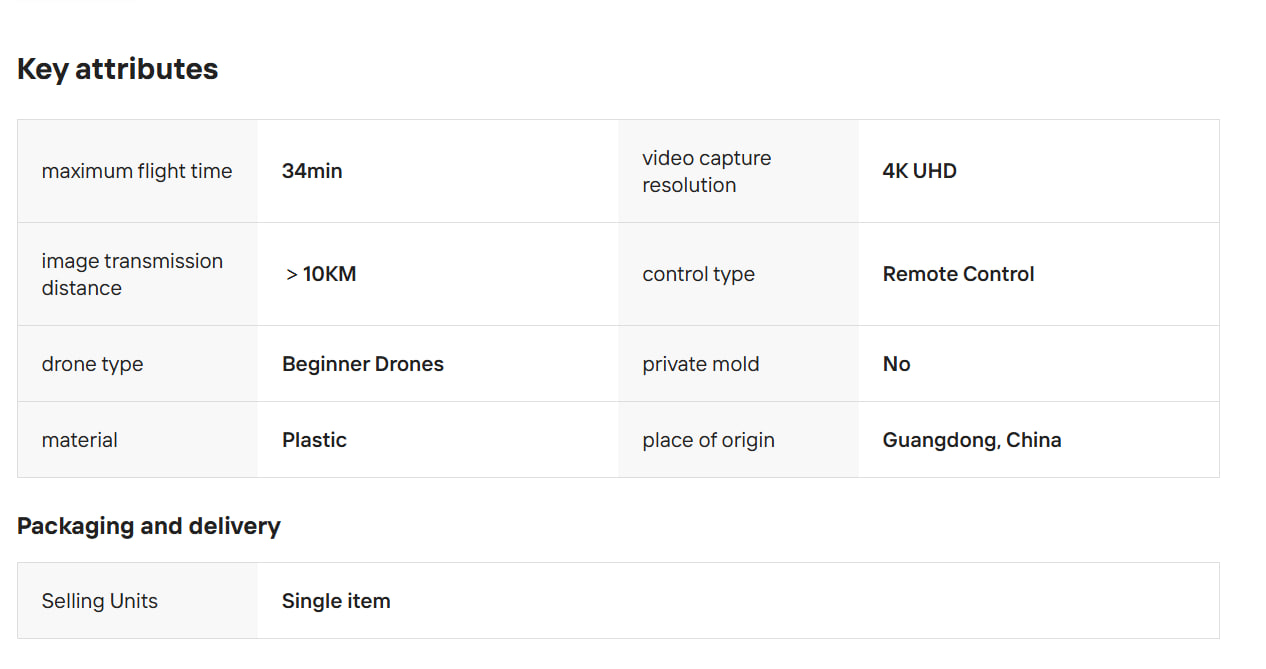Click the "Beginner Drones" value
The height and width of the screenshot is (669, 1266).
click(363, 364)
